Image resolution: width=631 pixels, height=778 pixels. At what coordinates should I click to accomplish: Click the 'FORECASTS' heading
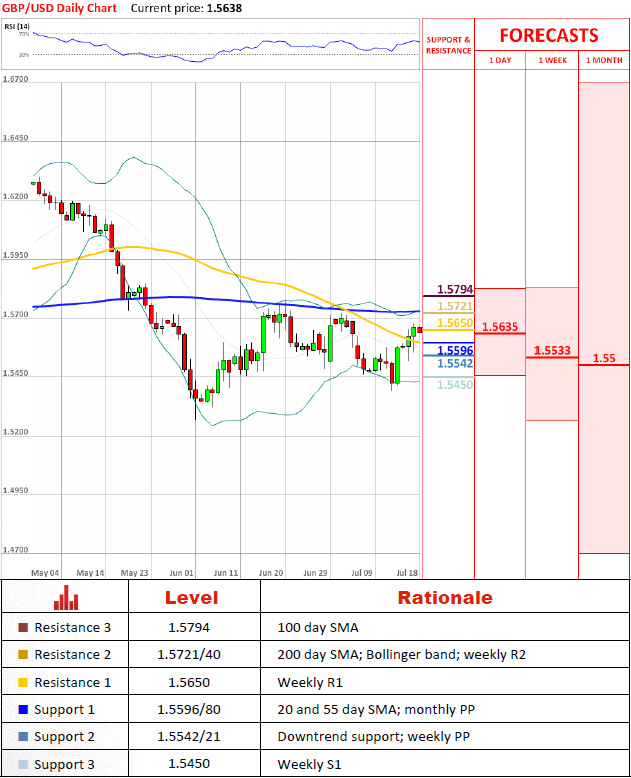549,35
